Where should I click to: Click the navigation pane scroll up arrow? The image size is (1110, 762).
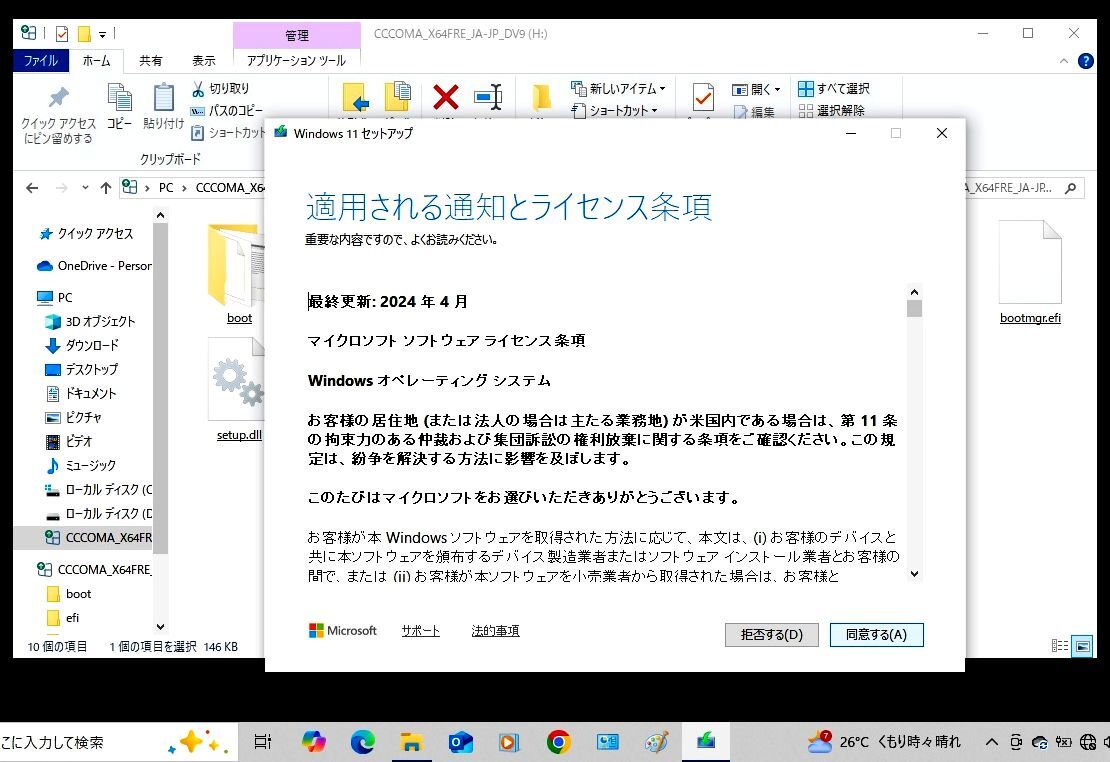click(x=161, y=215)
